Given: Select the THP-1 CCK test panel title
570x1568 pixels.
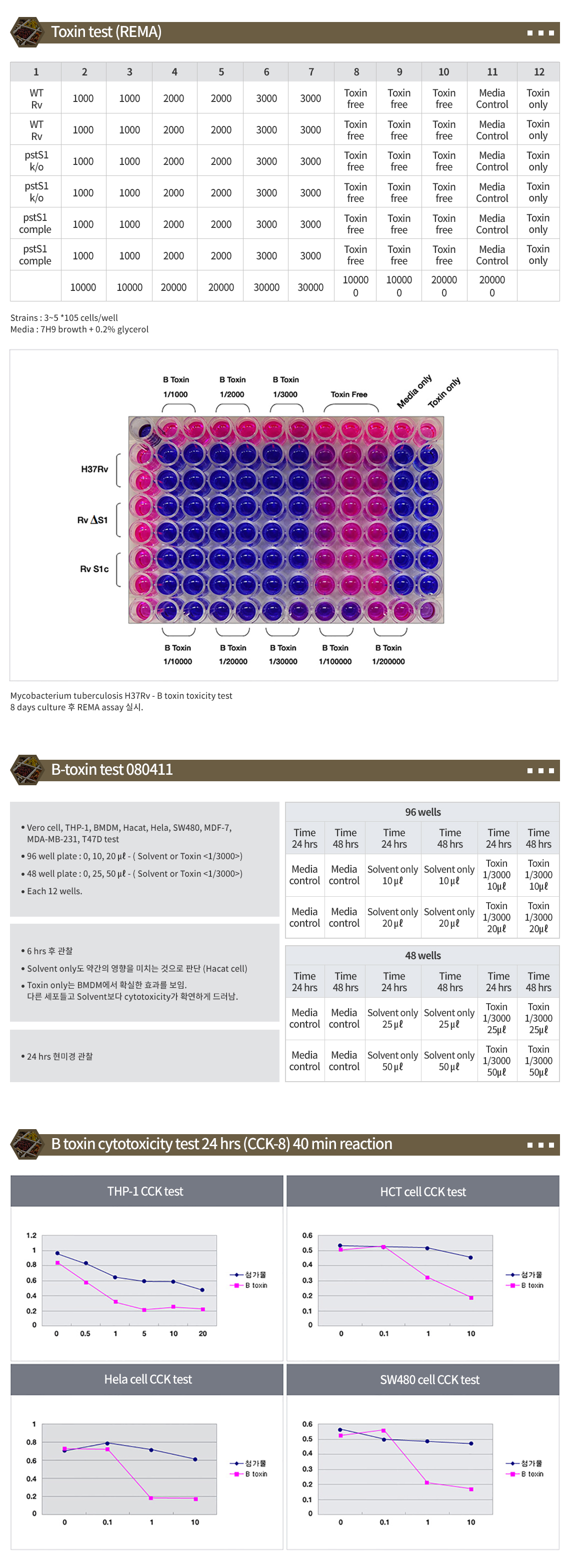Looking at the screenshot, I should click(145, 1191).
